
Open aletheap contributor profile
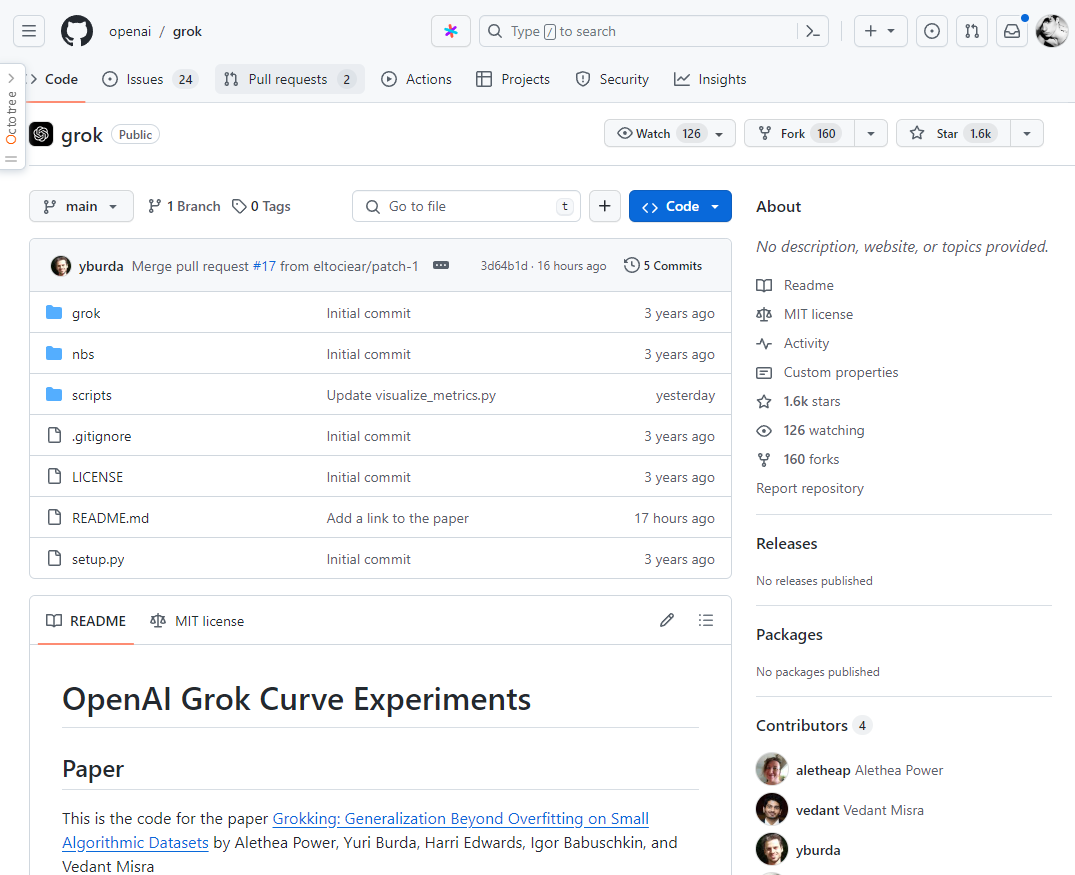tap(823, 770)
